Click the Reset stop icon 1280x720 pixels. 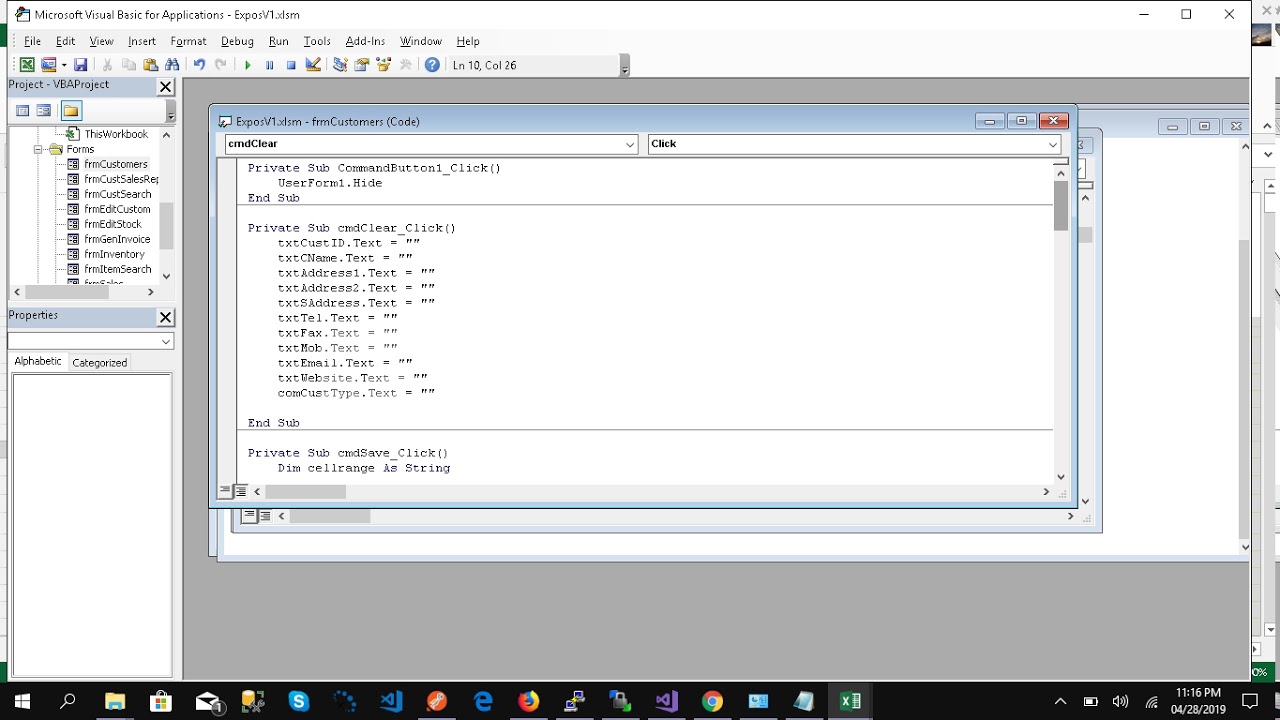click(x=291, y=65)
